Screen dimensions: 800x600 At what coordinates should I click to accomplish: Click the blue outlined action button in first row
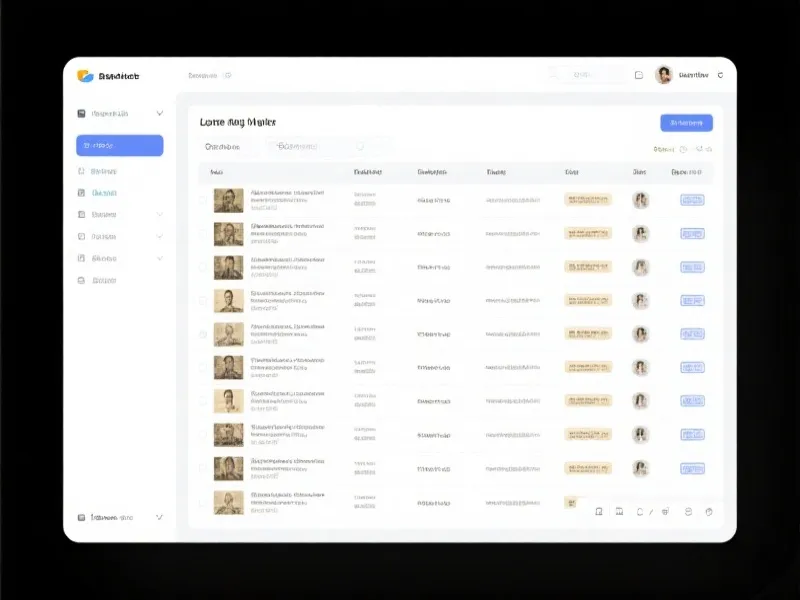point(692,200)
